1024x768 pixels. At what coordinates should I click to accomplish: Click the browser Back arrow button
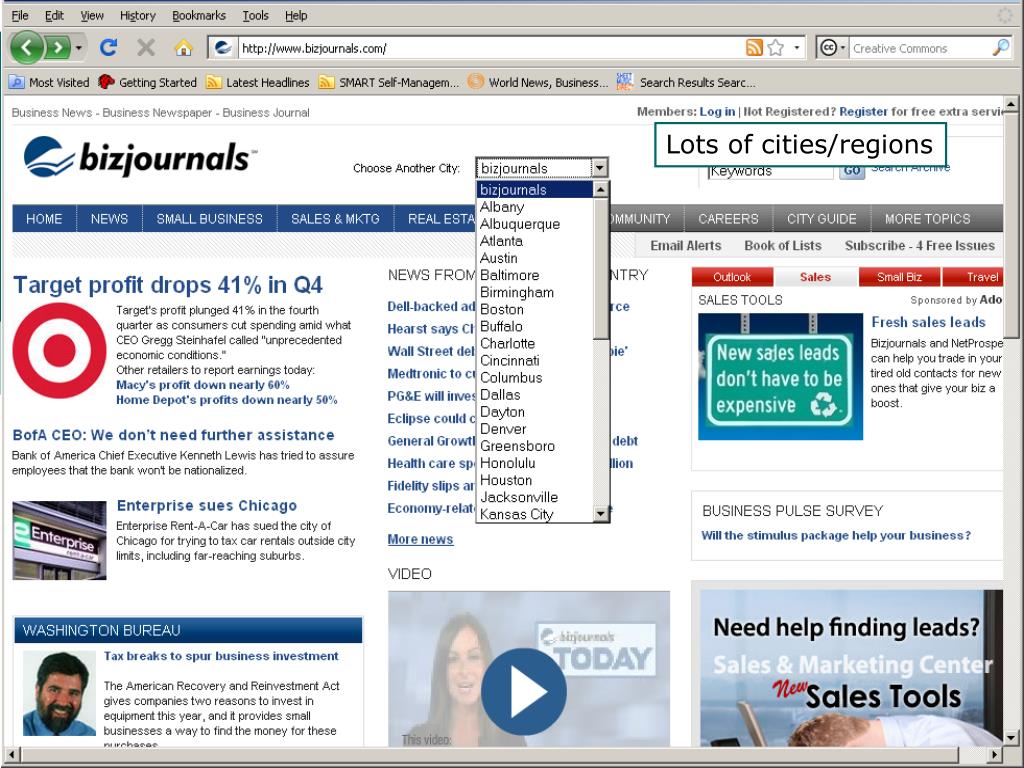tap(26, 48)
